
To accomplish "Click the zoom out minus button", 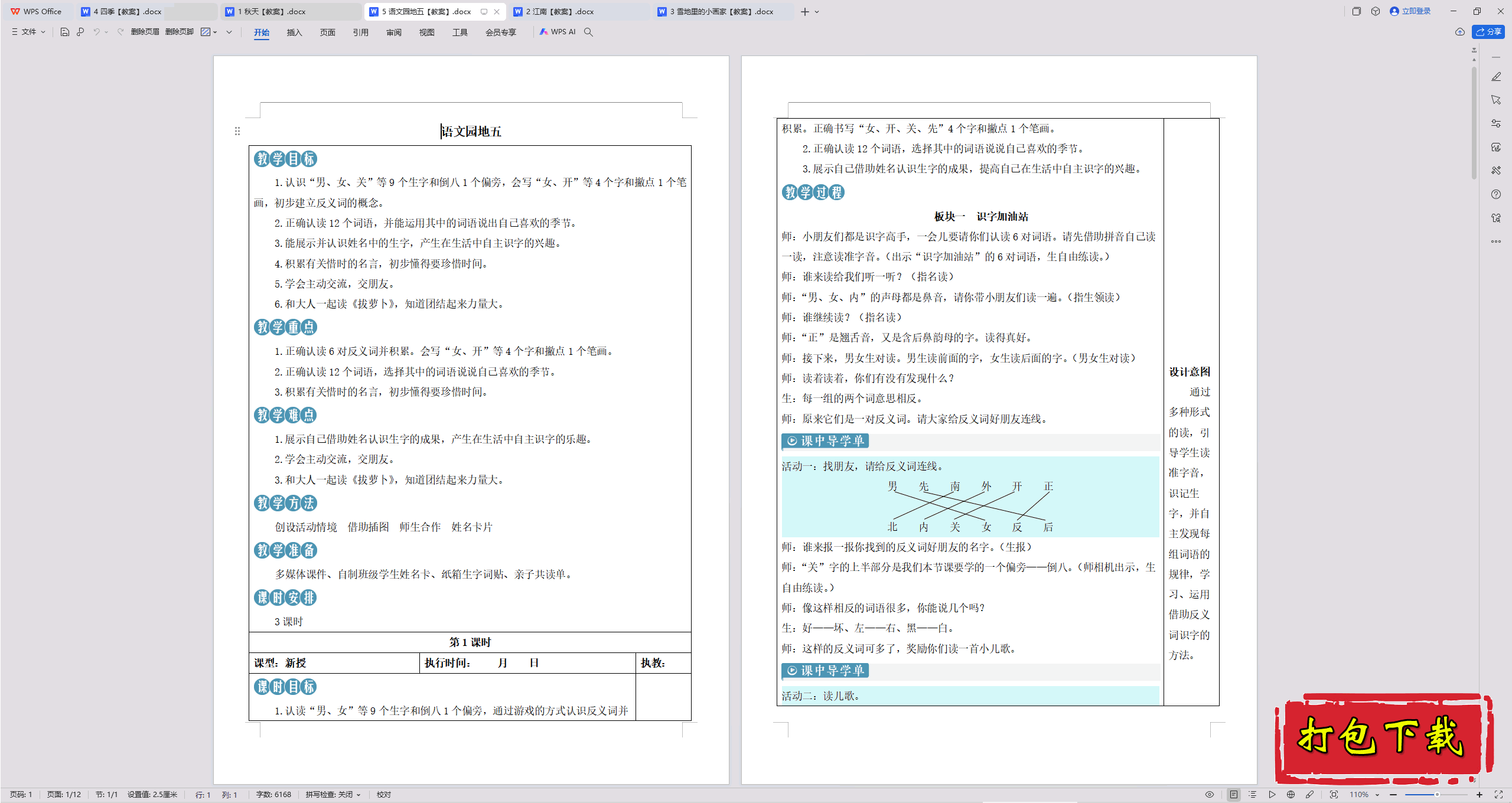I will tap(1393, 795).
